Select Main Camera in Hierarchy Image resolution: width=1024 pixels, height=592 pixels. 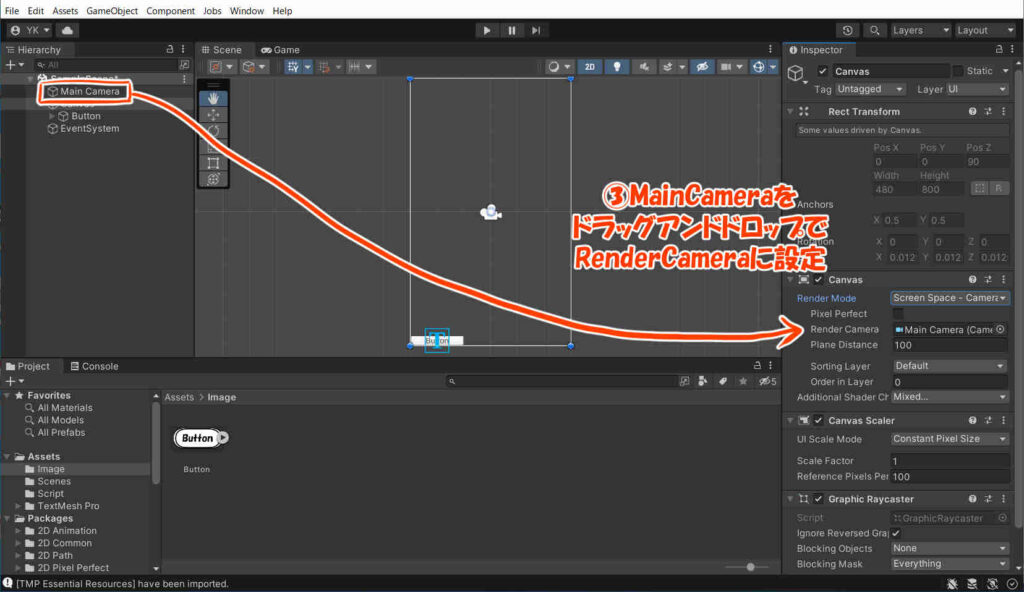point(89,91)
